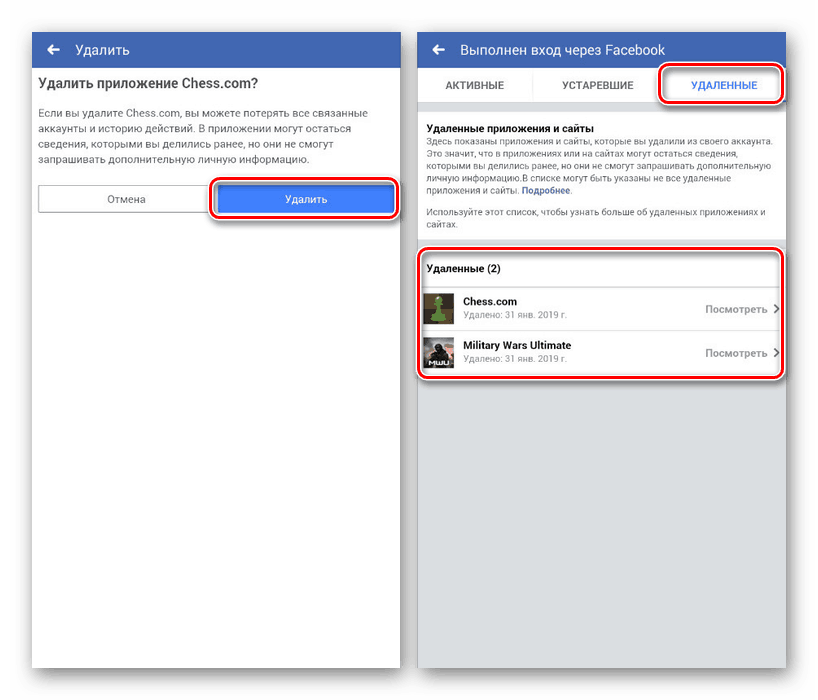818x700 pixels.
Task: Click Удалено date under Chess.com
Action: (x=515, y=315)
